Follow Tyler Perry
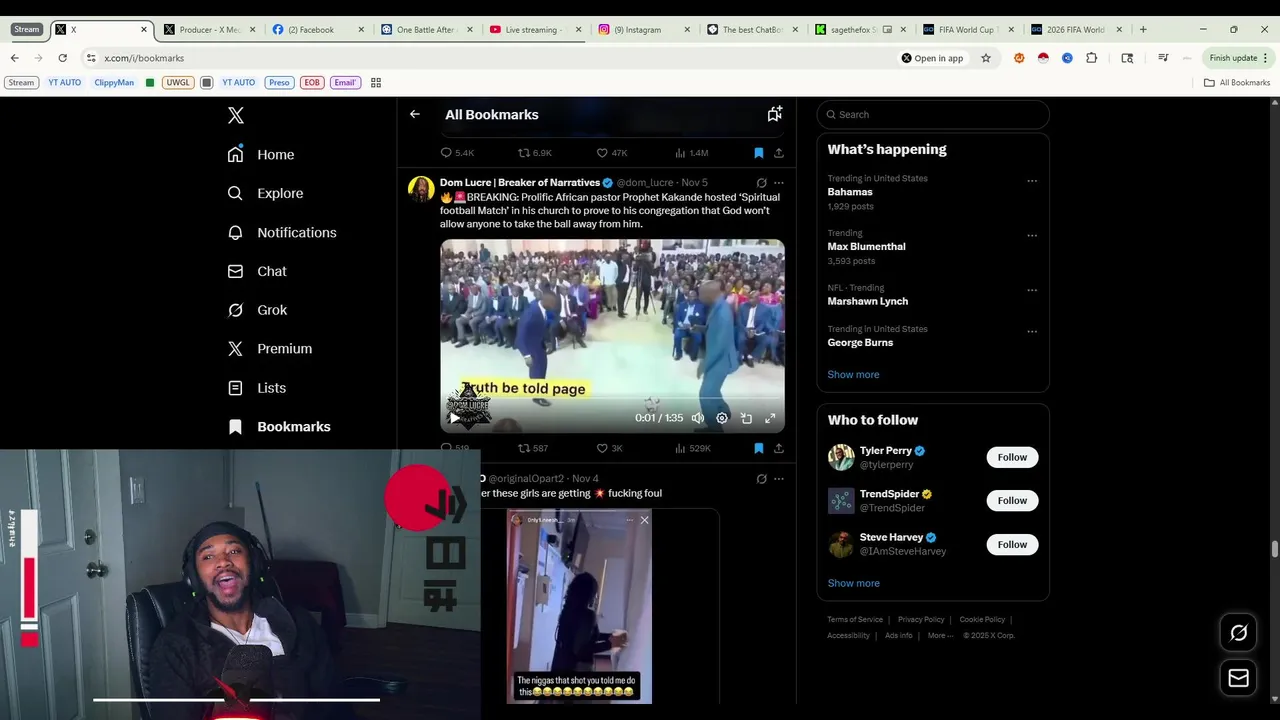The height and width of the screenshot is (720, 1280). [x=1012, y=457]
